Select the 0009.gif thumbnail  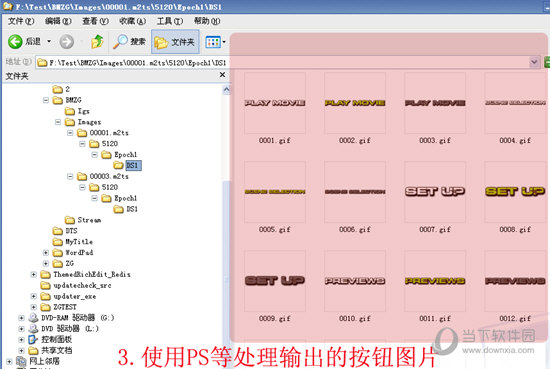(275, 281)
